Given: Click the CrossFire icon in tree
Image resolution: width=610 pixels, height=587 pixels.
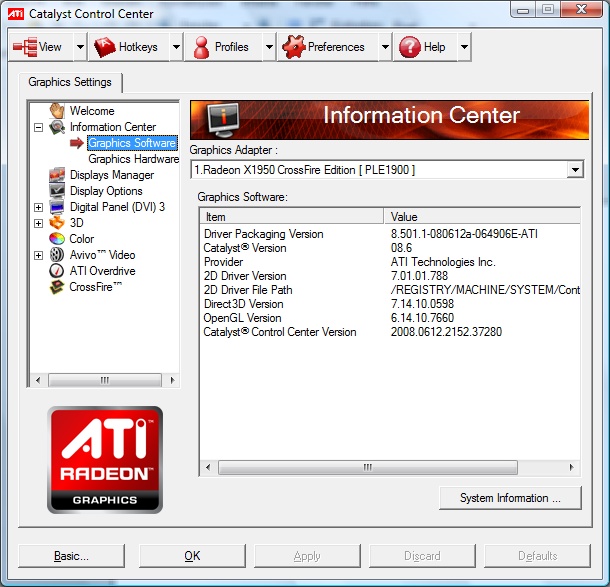Looking at the screenshot, I should tap(57, 287).
